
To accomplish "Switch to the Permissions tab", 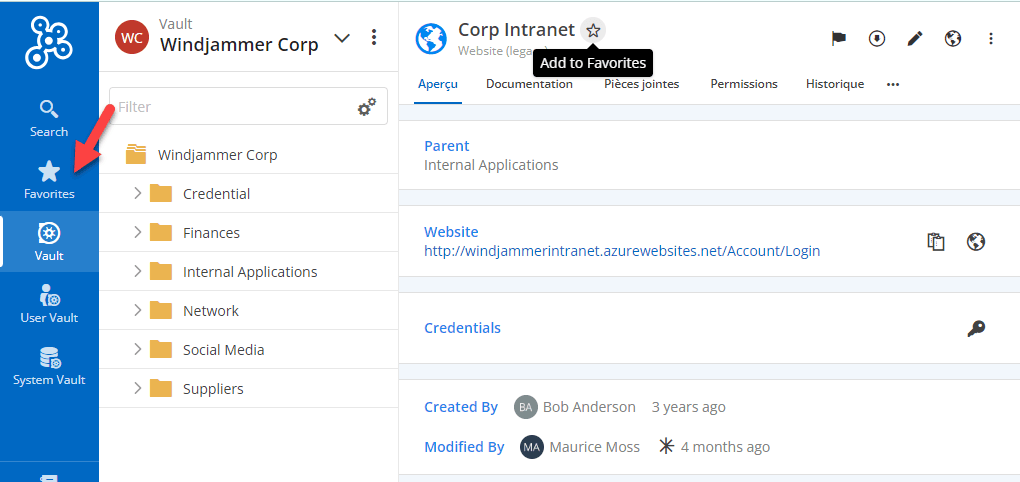I will (x=743, y=84).
